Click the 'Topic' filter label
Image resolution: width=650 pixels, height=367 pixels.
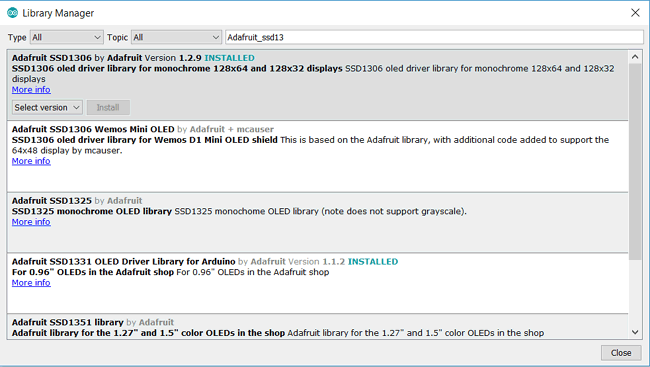(x=117, y=37)
